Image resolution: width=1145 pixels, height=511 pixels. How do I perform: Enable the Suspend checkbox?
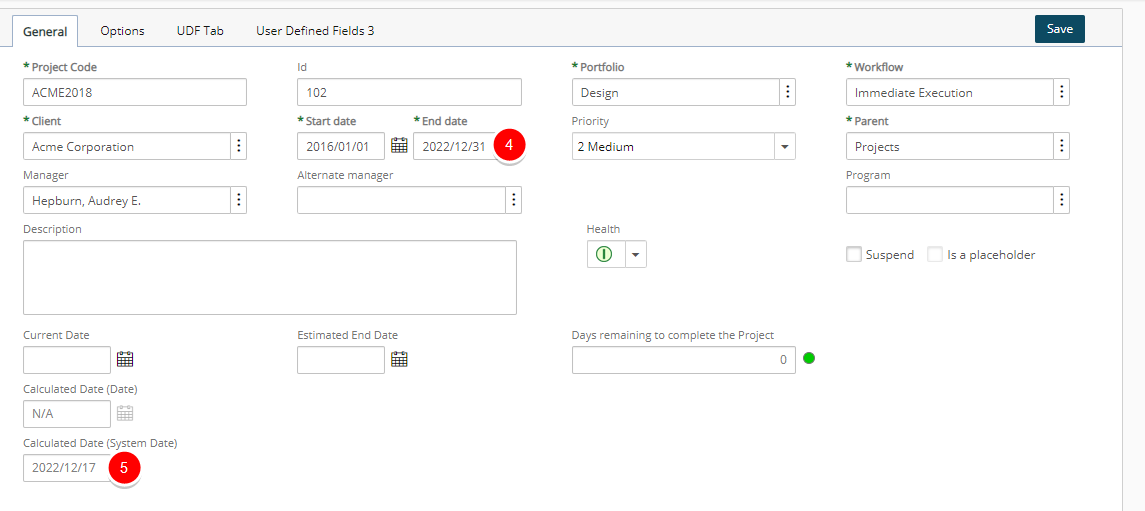click(853, 255)
